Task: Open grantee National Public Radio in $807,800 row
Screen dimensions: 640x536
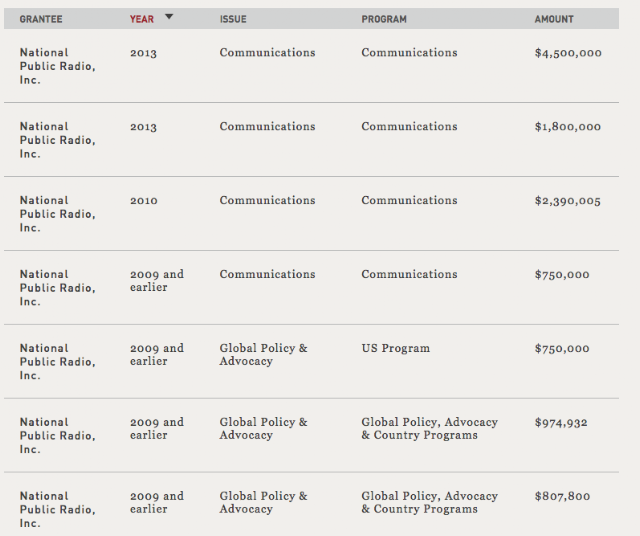Action: coord(58,509)
